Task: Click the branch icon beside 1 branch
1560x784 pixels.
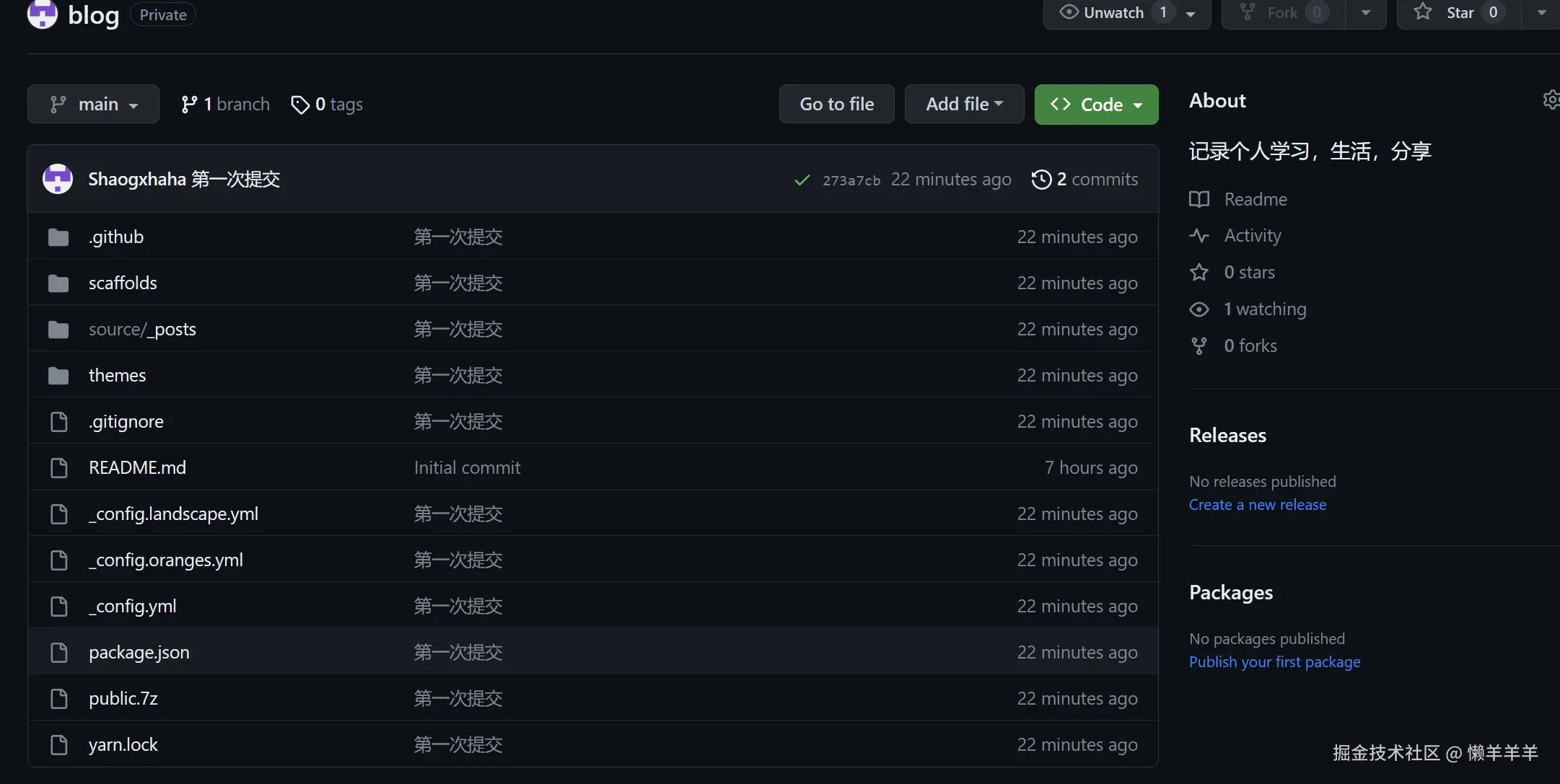Action: coord(189,105)
